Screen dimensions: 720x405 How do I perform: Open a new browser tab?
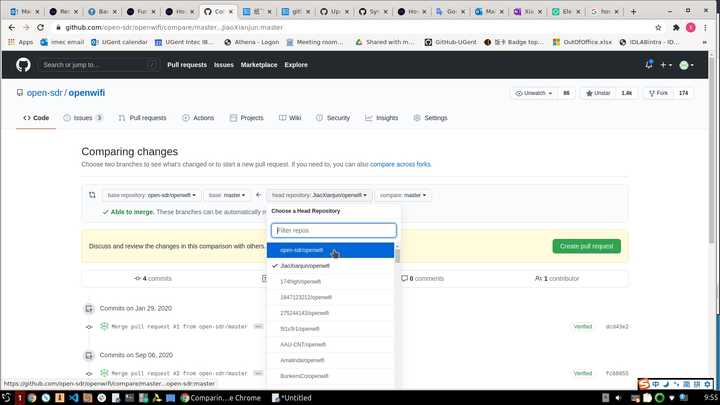[x=633, y=11]
